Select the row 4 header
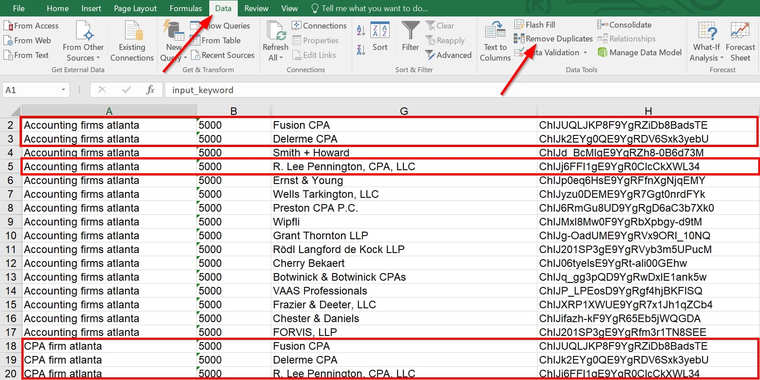760x380 pixels. tap(11, 153)
